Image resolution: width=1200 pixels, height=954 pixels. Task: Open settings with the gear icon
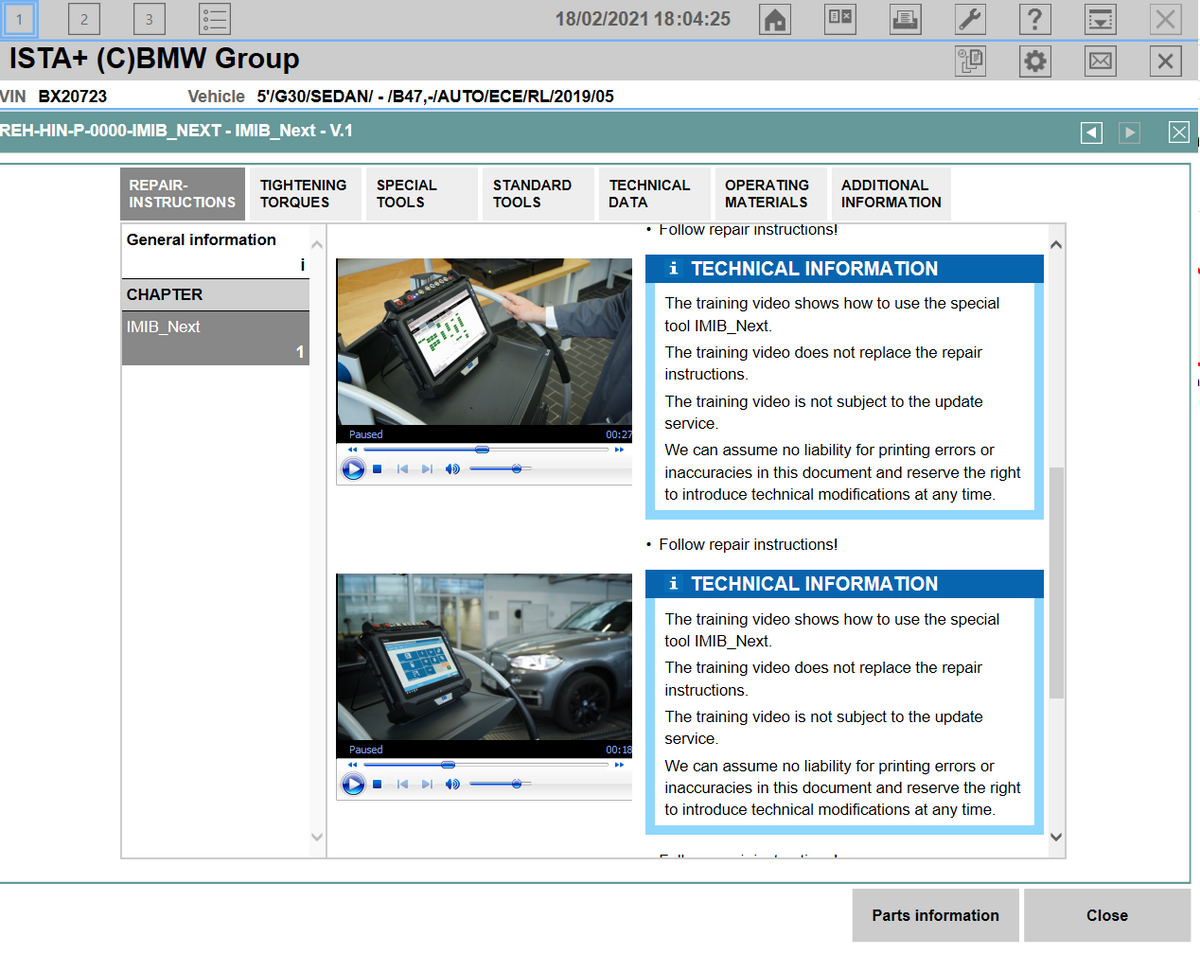point(1035,61)
